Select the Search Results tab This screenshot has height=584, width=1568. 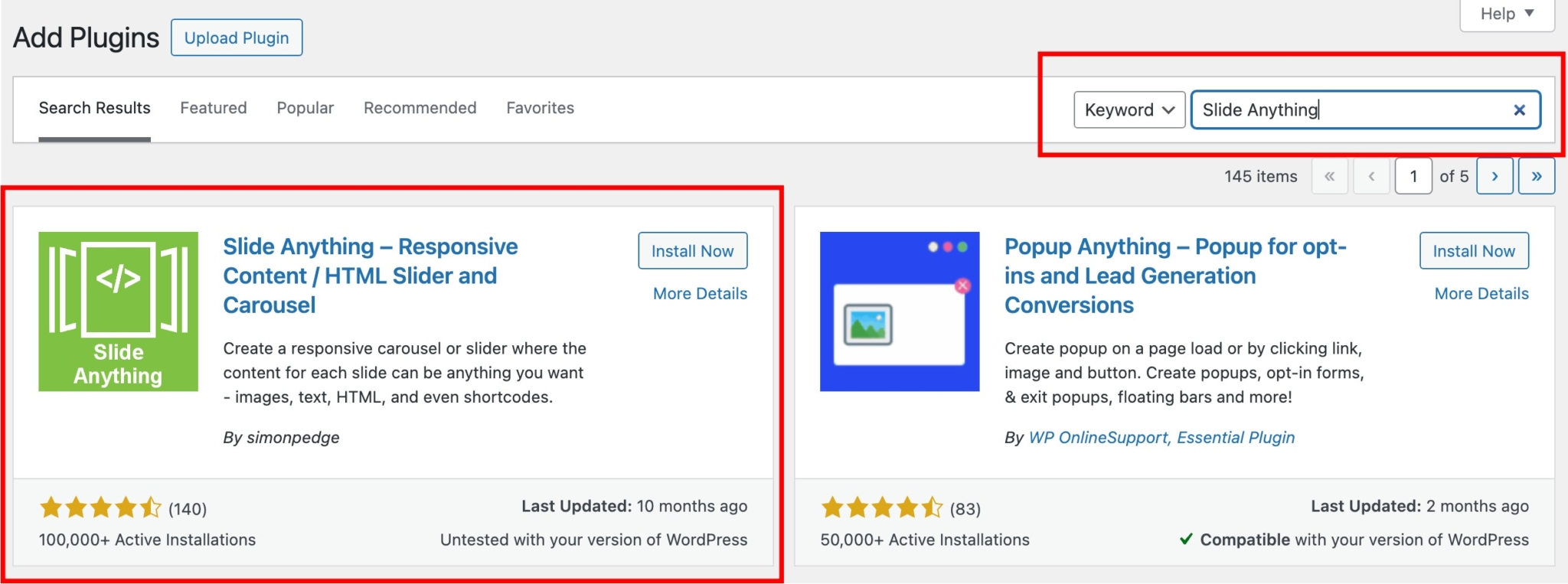(x=95, y=108)
